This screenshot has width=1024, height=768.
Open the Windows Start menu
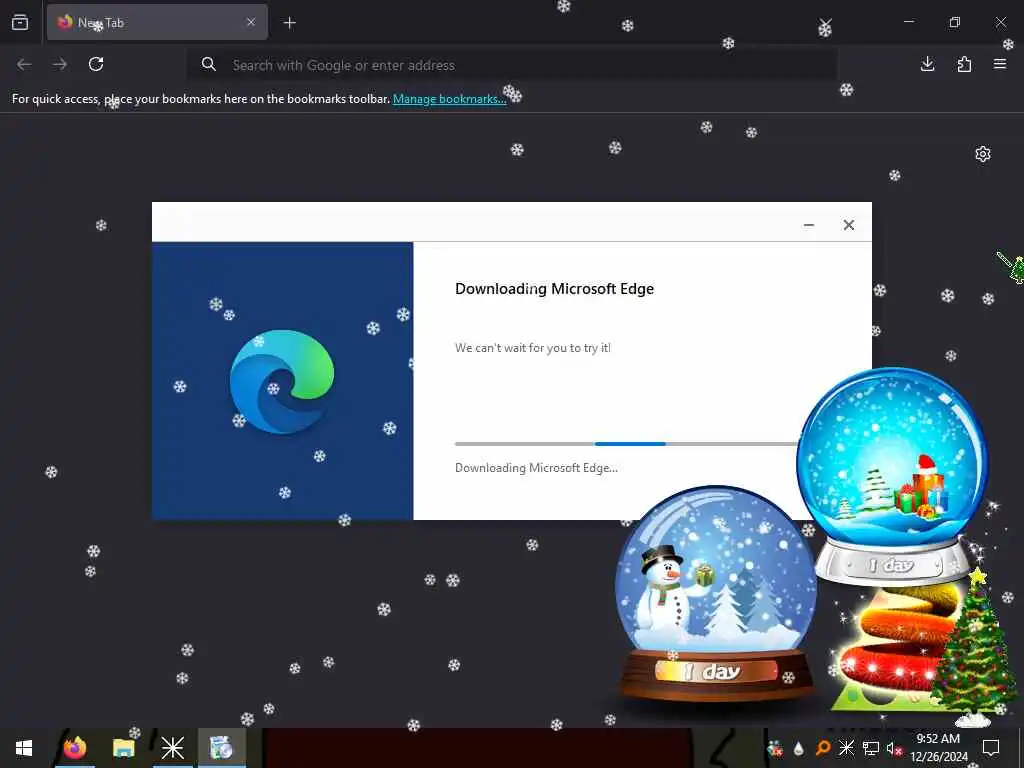(x=24, y=748)
